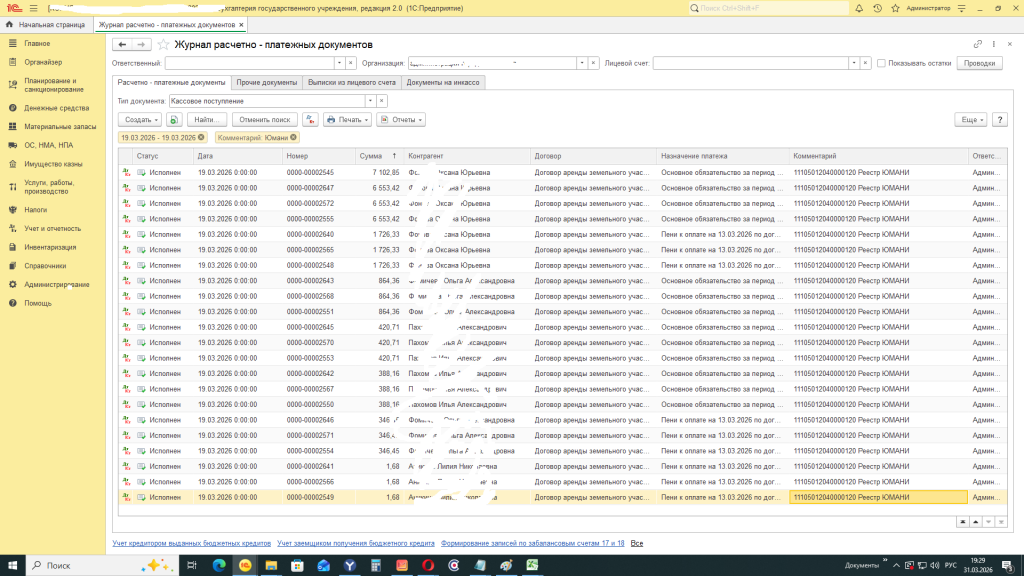Close the Журнал расчетно-платежных документов tab
This screenshot has height=576, width=1024.
point(241,25)
